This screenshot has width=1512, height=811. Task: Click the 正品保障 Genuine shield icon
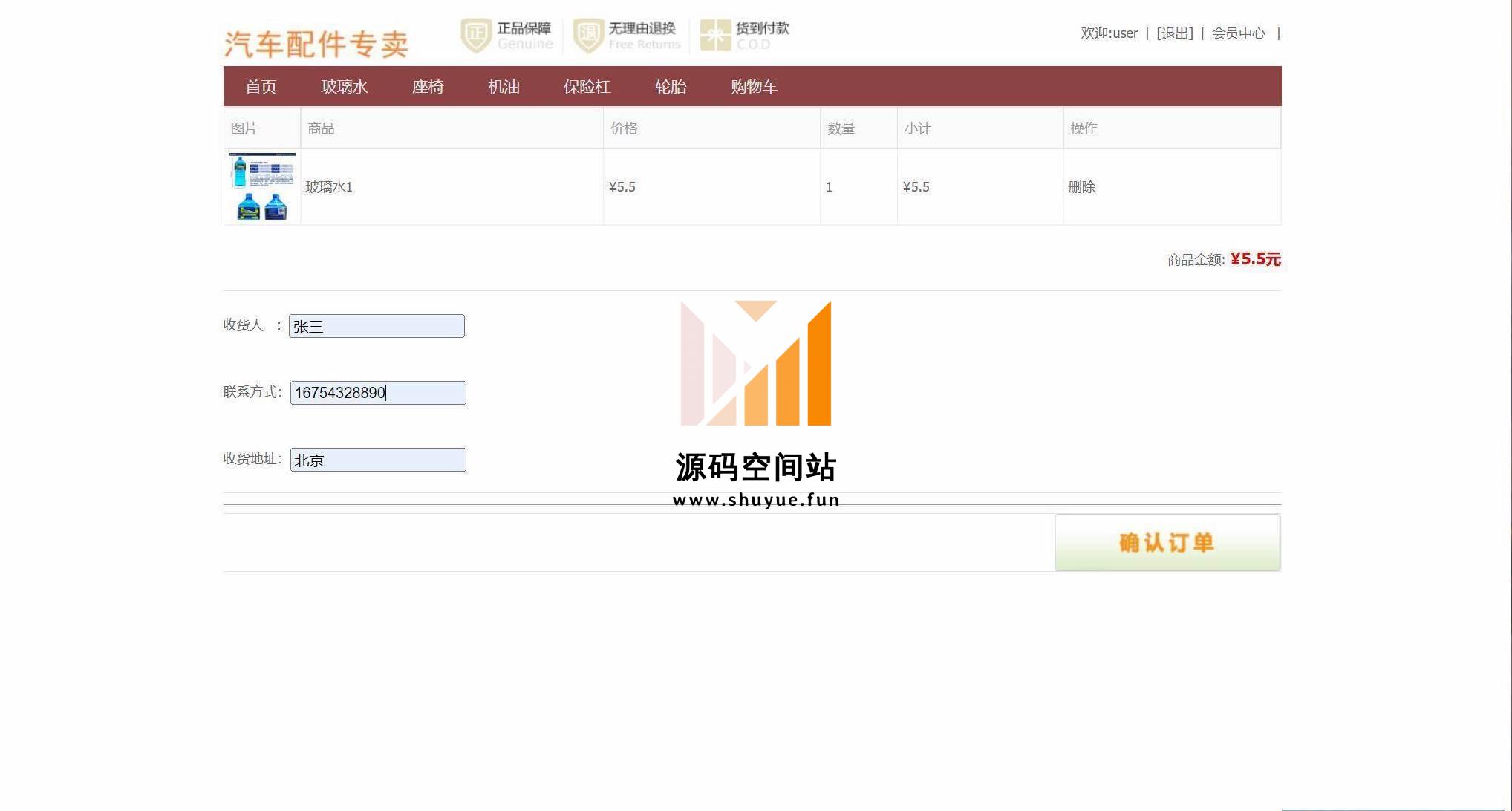point(476,35)
